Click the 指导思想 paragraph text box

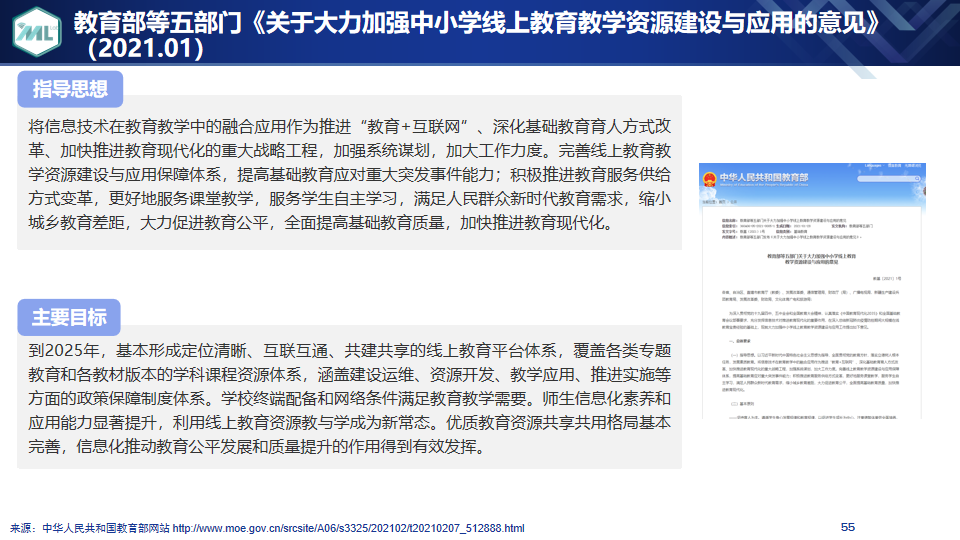[x=349, y=174]
